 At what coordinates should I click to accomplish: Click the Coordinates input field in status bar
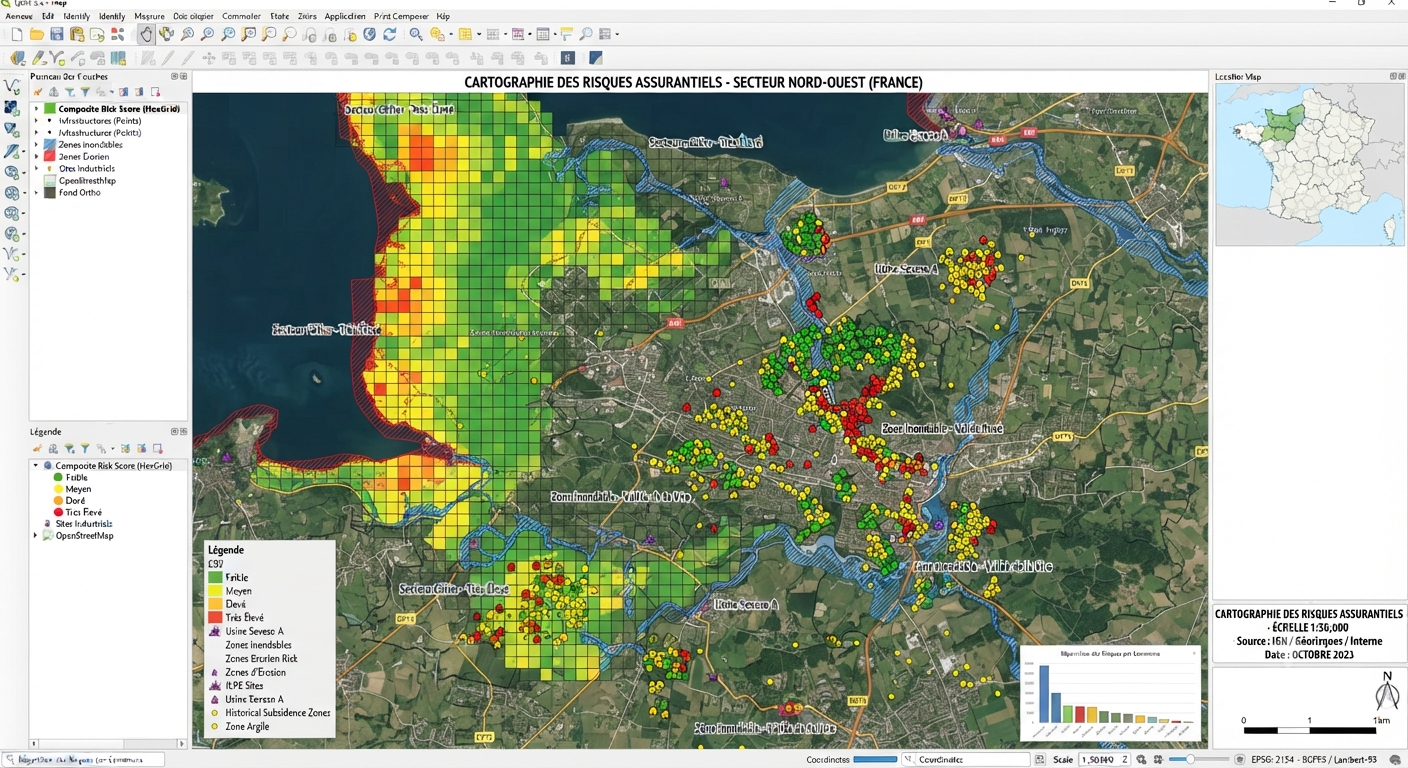(x=966, y=759)
